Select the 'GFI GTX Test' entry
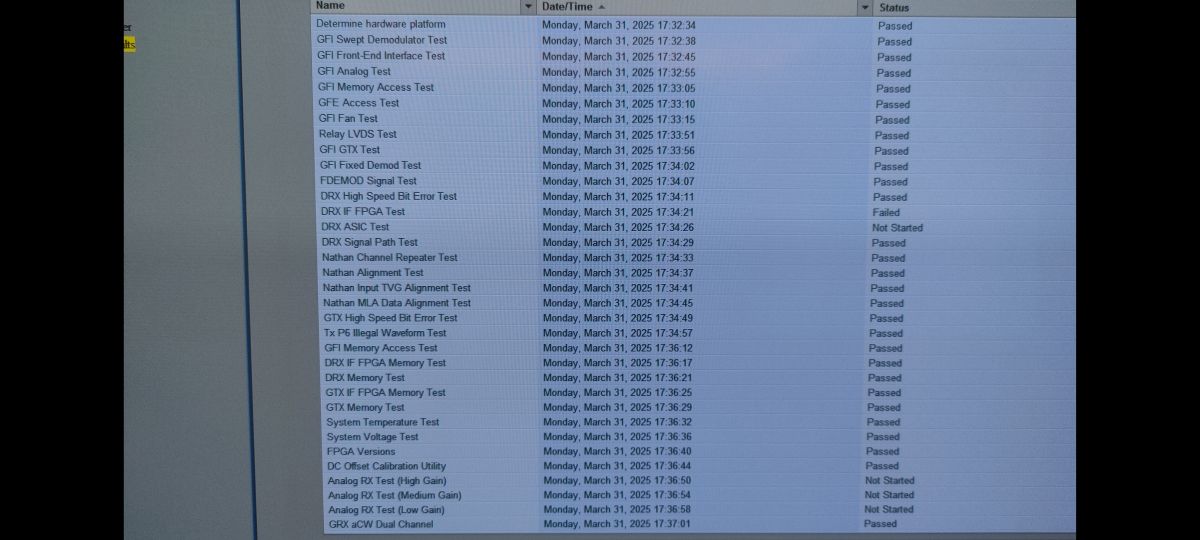Screen dimensions: 1200x540 pyautogui.click(x=350, y=150)
